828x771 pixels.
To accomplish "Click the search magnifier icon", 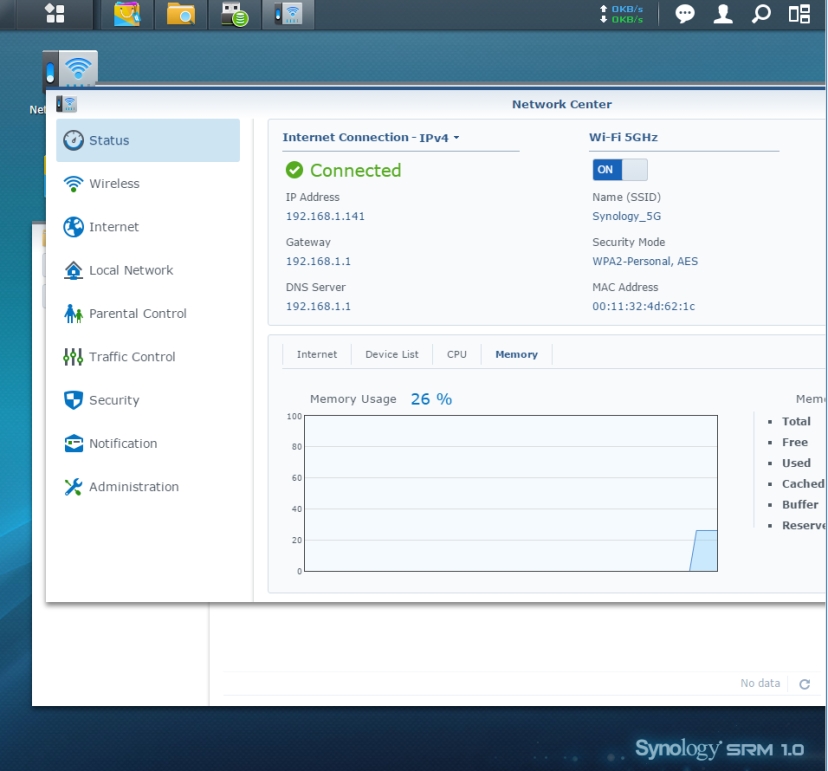I will 761,14.
